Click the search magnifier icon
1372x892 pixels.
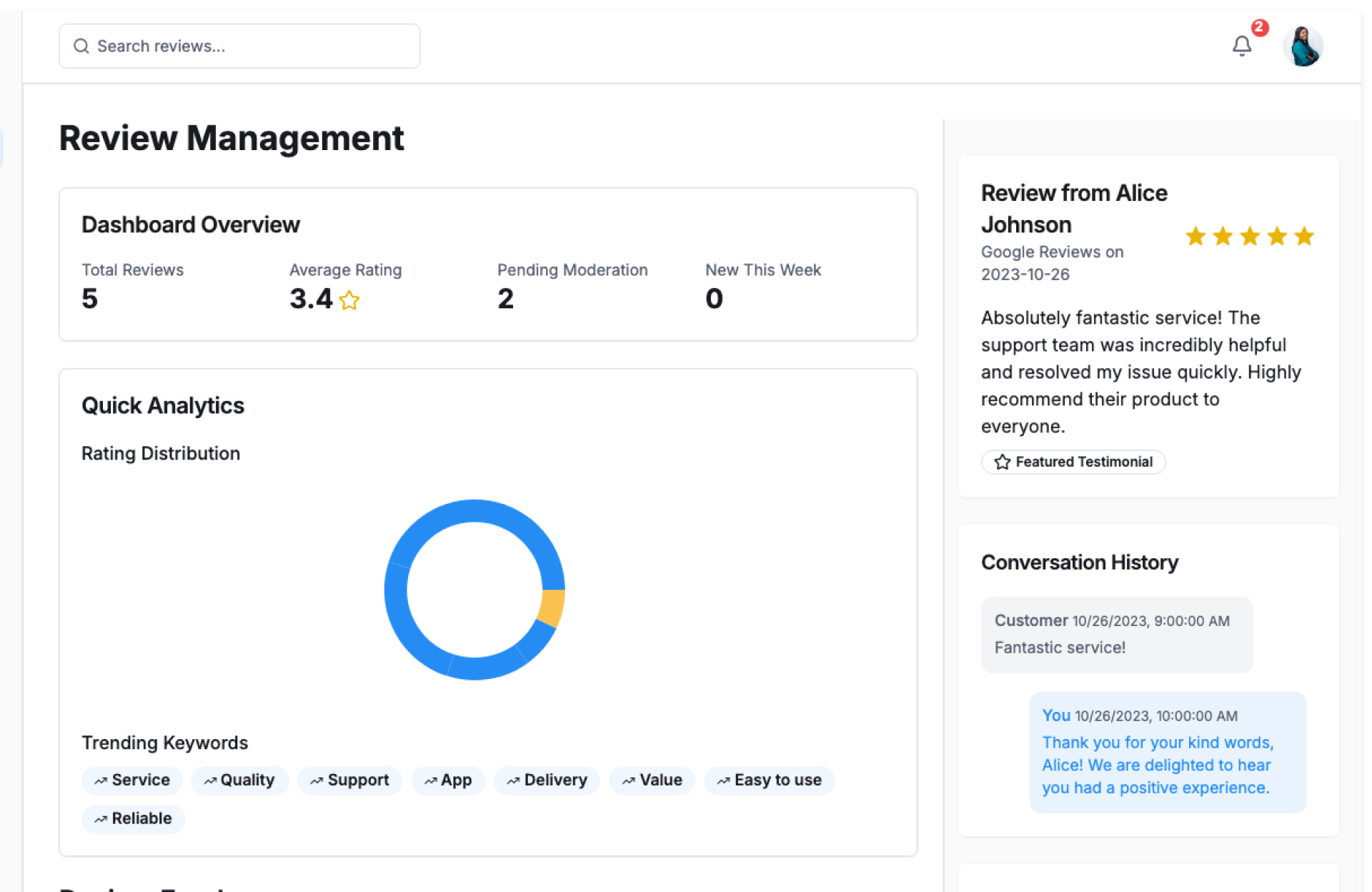click(x=81, y=46)
